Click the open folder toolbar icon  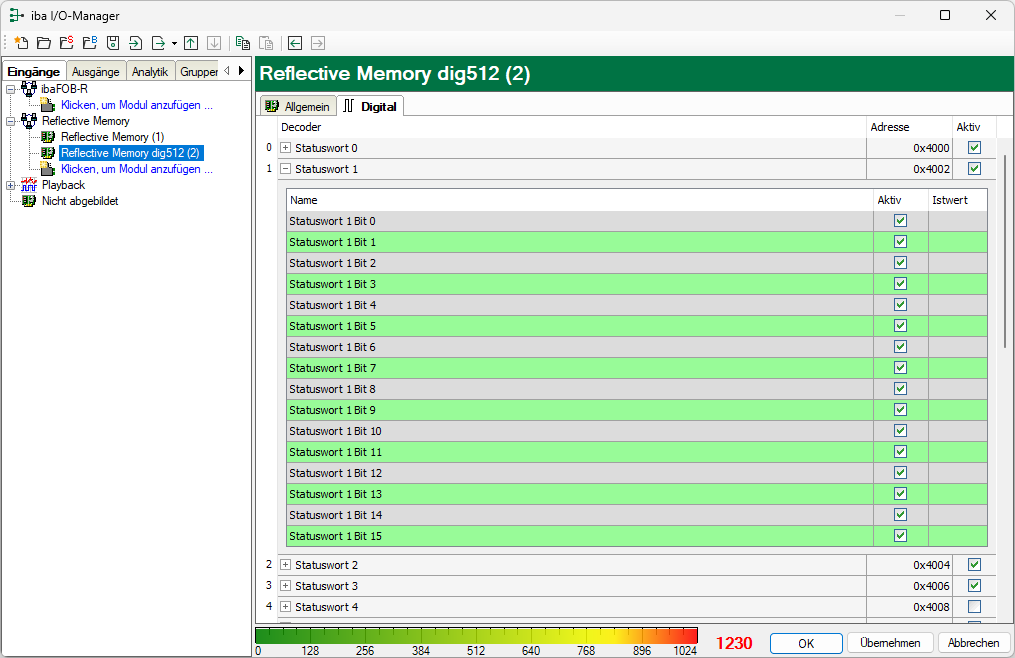point(43,43)
